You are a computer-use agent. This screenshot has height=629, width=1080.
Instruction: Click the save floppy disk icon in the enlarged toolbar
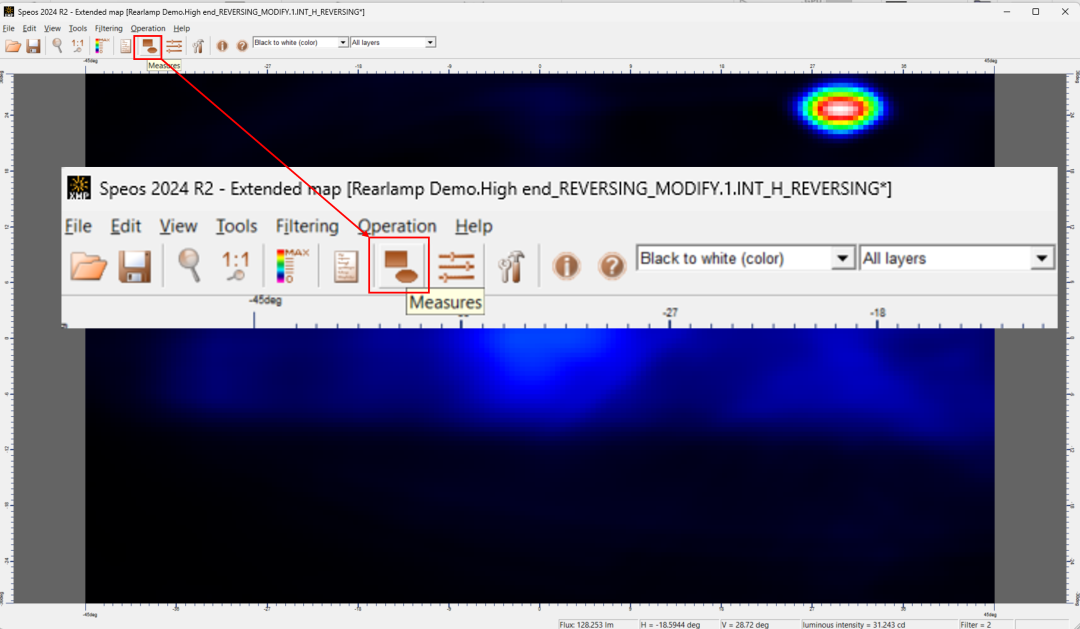pyautogui.click(x=134, y=266)
